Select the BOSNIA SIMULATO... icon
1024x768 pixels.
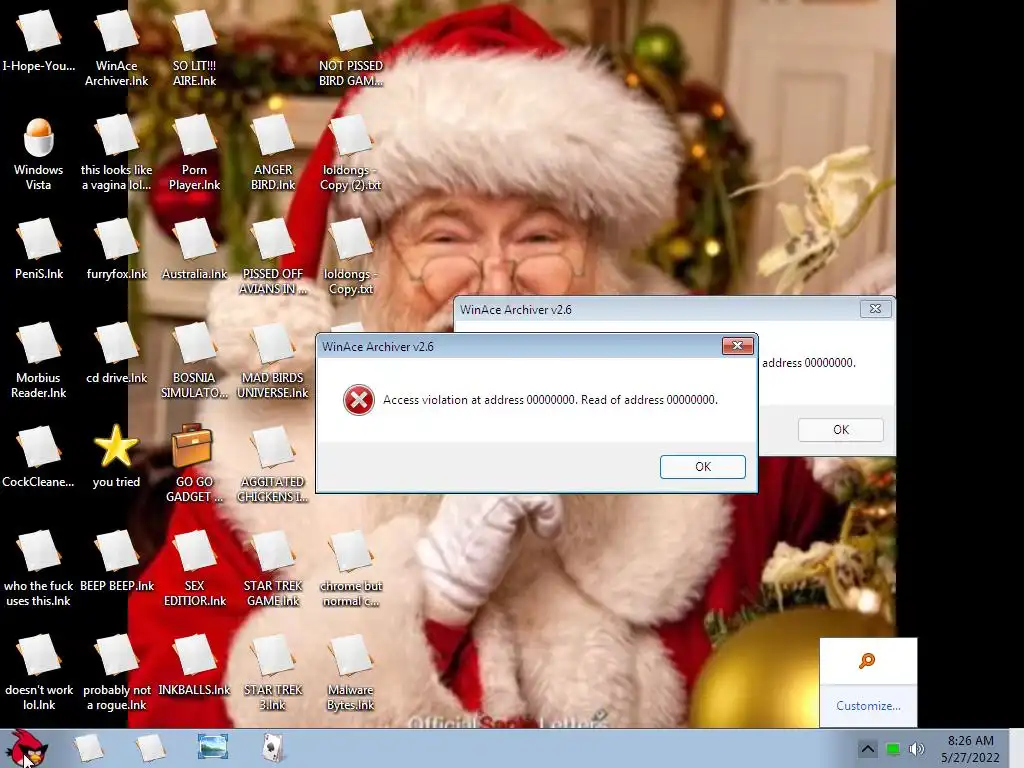194,361
